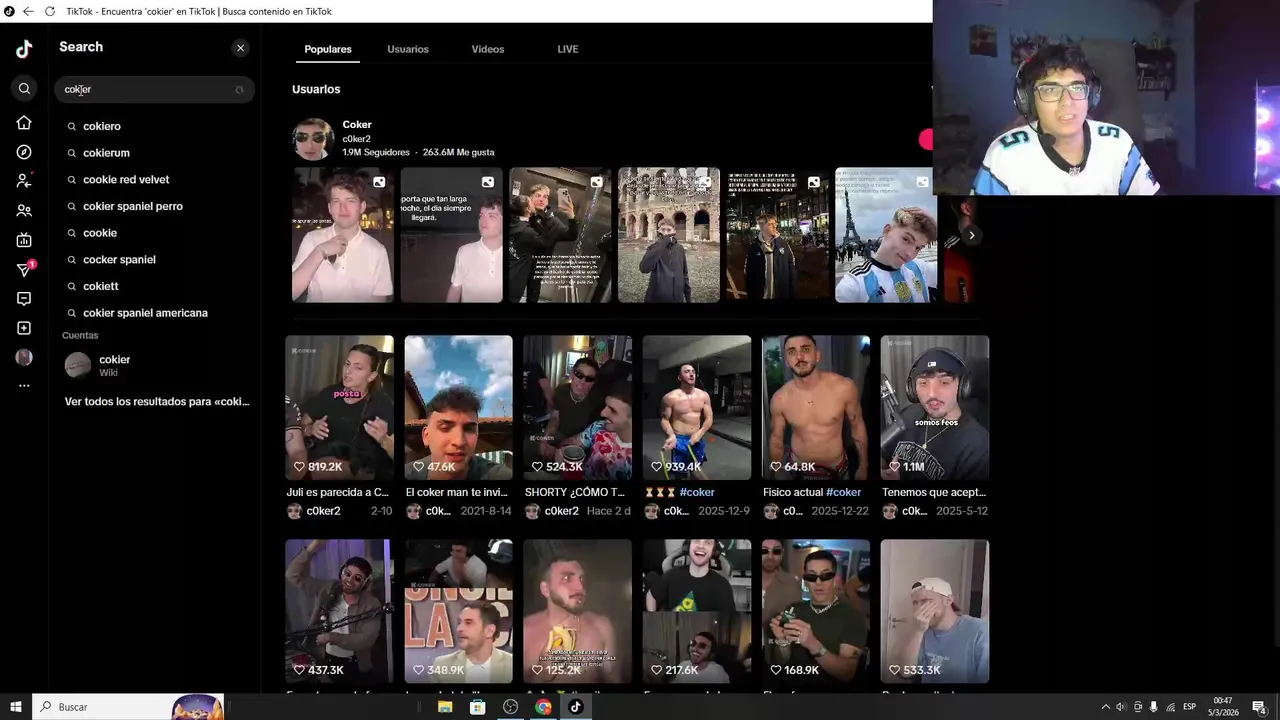Open video with 524.3K likes

[x=577, y=407]
